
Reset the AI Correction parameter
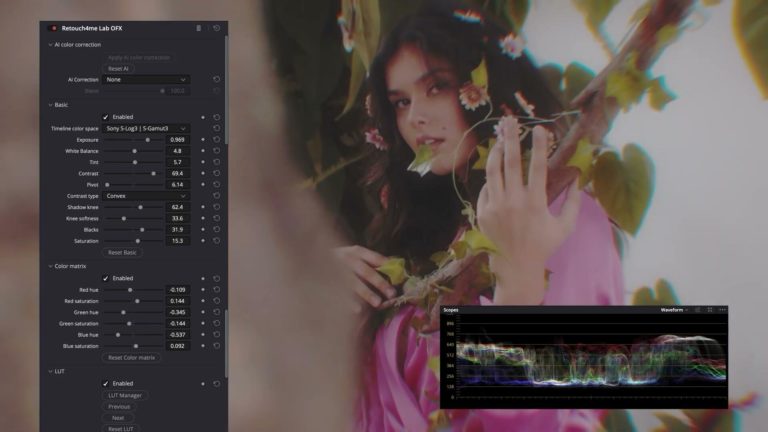[216, 79]
